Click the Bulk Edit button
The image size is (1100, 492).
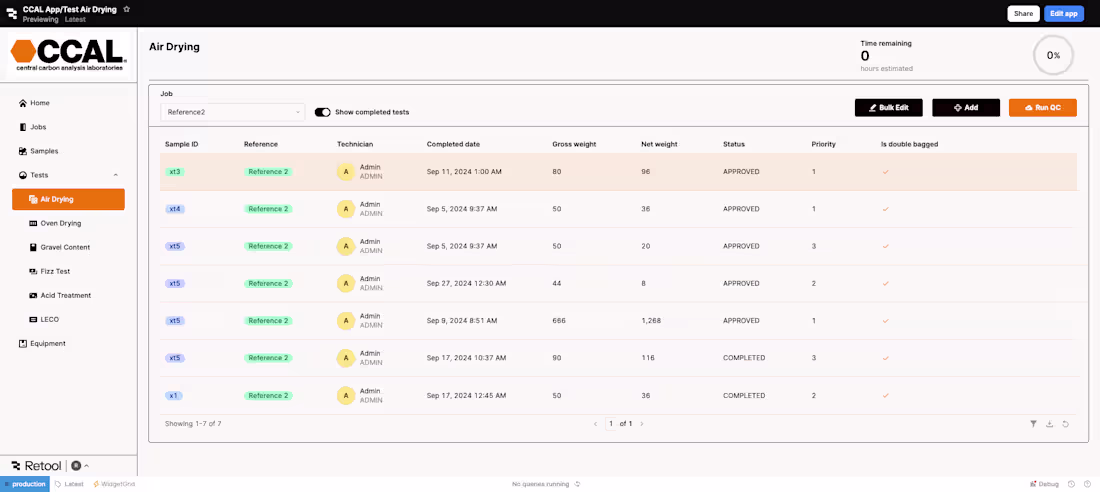click(x=888, y=108)
